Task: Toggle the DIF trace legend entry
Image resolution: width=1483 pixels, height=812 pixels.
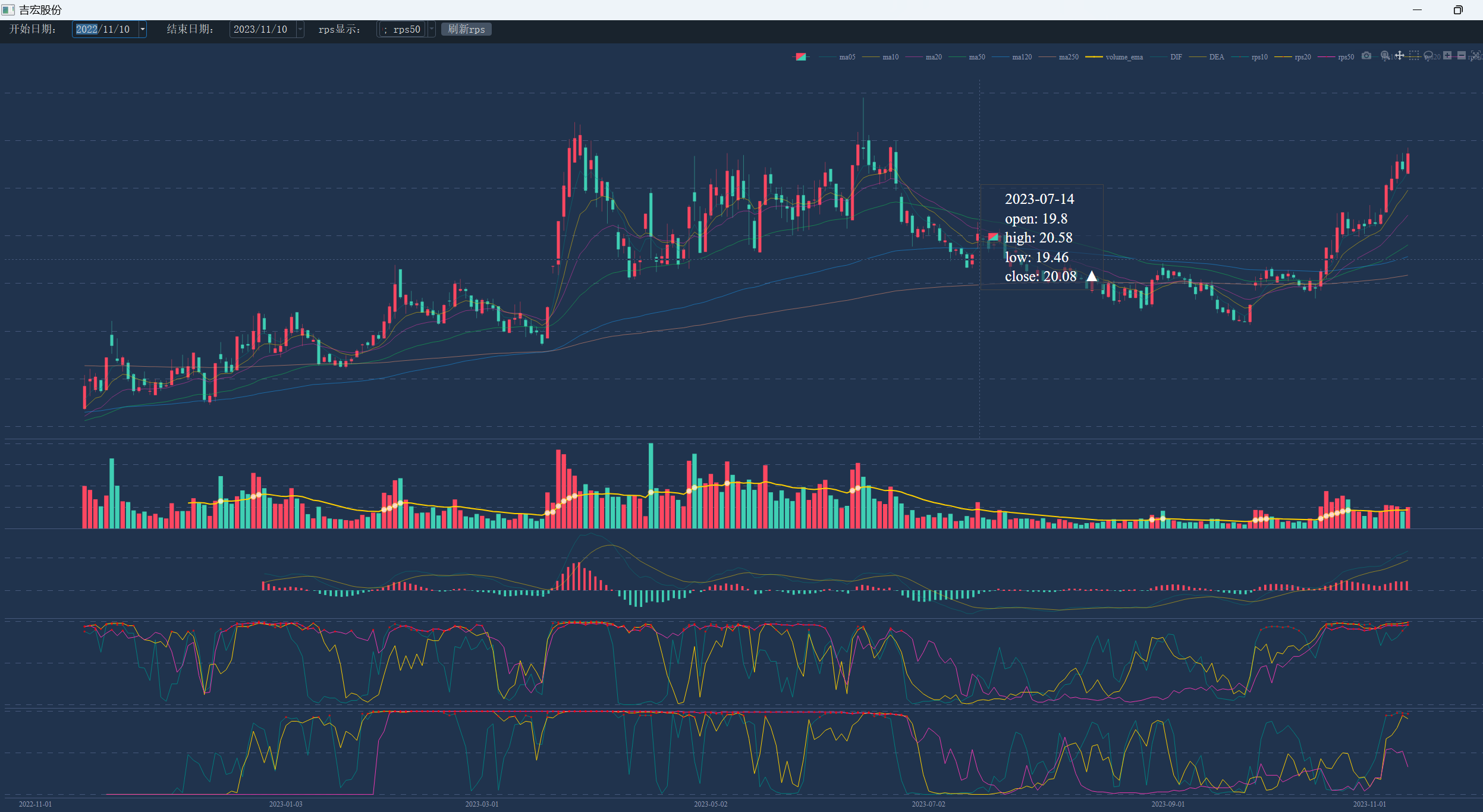Action: (x=1167, y=57)
